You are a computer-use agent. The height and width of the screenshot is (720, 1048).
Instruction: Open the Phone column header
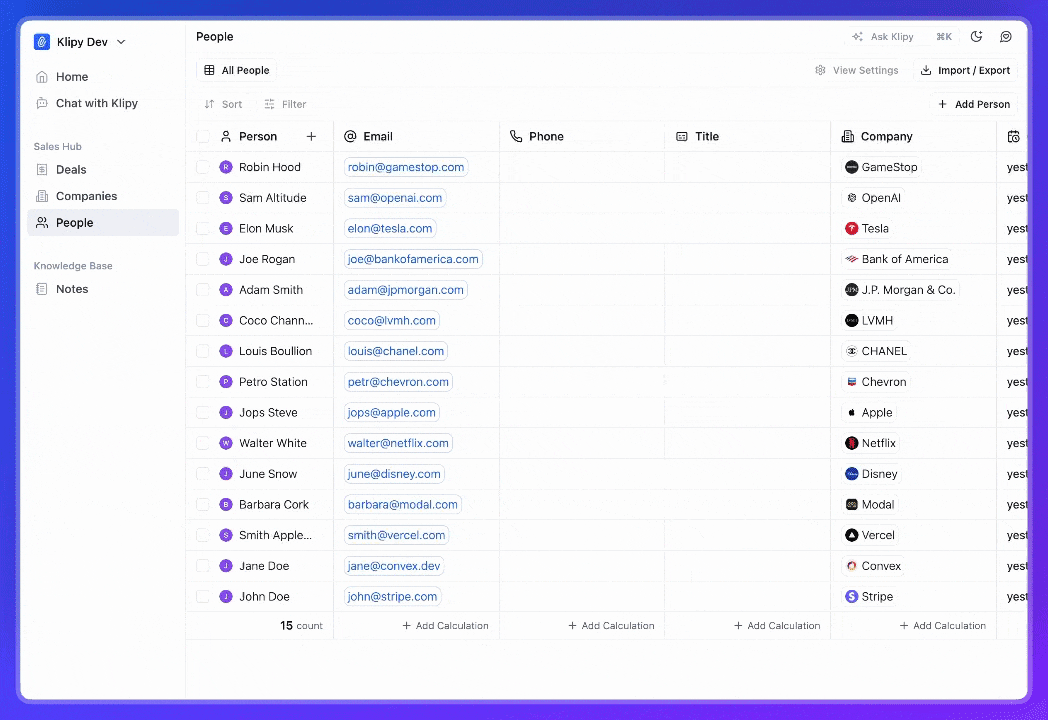(582, 136)
